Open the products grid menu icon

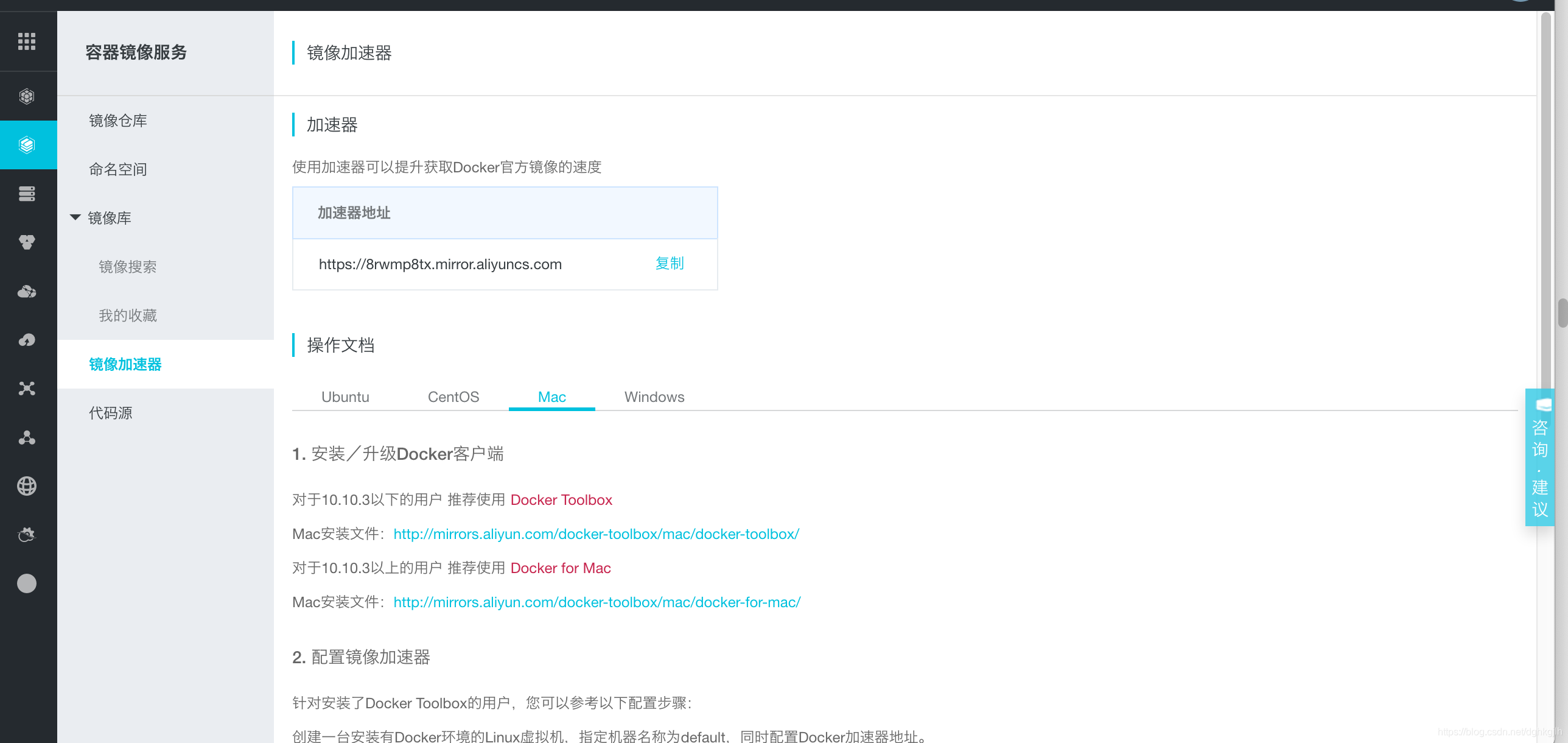(27, 41)
